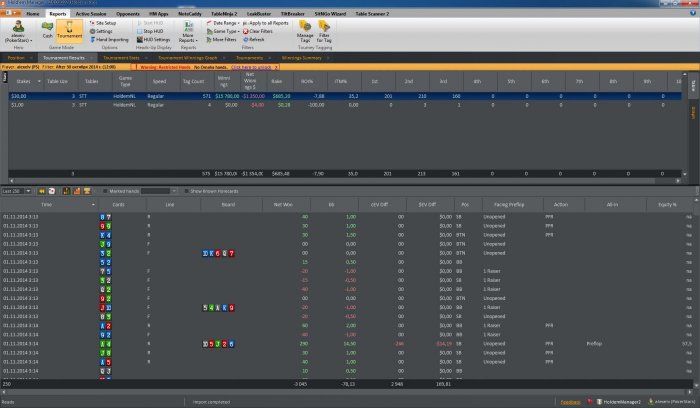This screenshot has height=408, width=700.
Task: Open Manage Tags
Action: click(x=305, y=32)
